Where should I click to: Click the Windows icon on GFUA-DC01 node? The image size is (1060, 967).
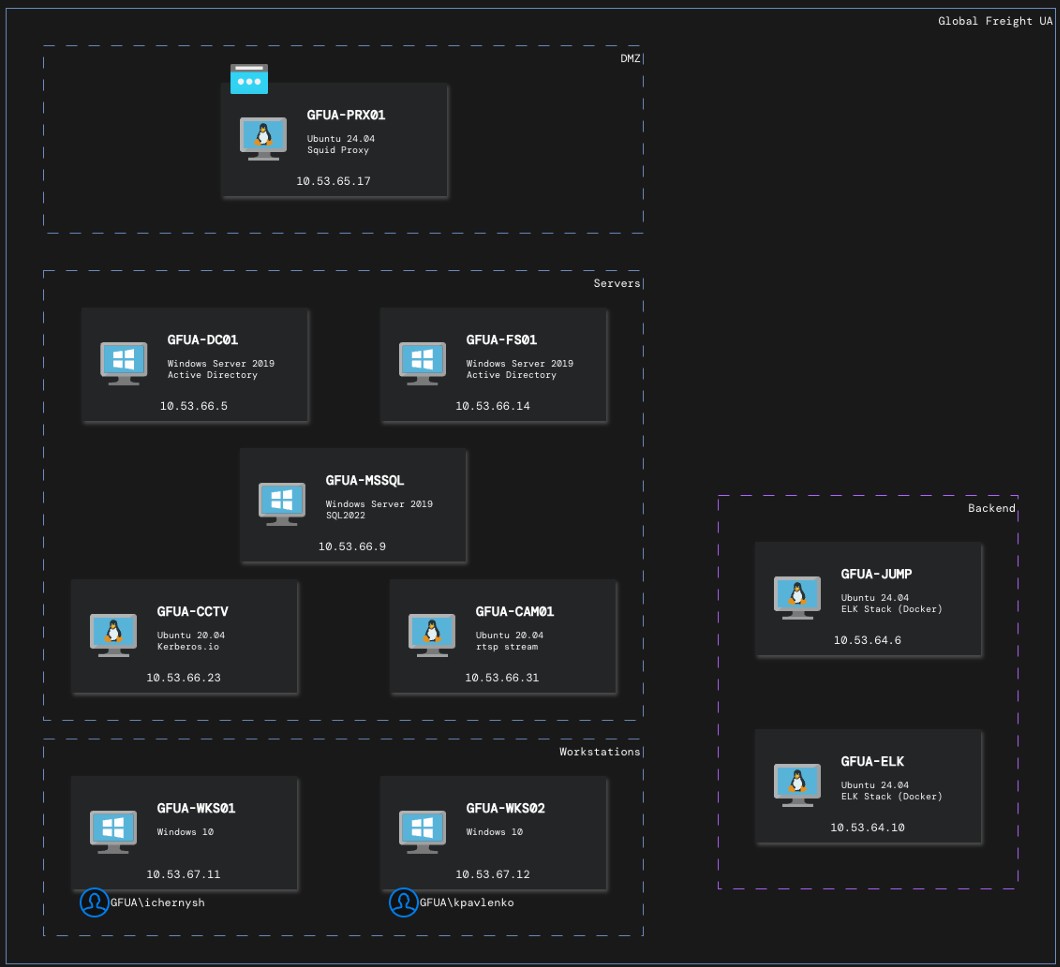pyautogui.click(x=124, y=363)
